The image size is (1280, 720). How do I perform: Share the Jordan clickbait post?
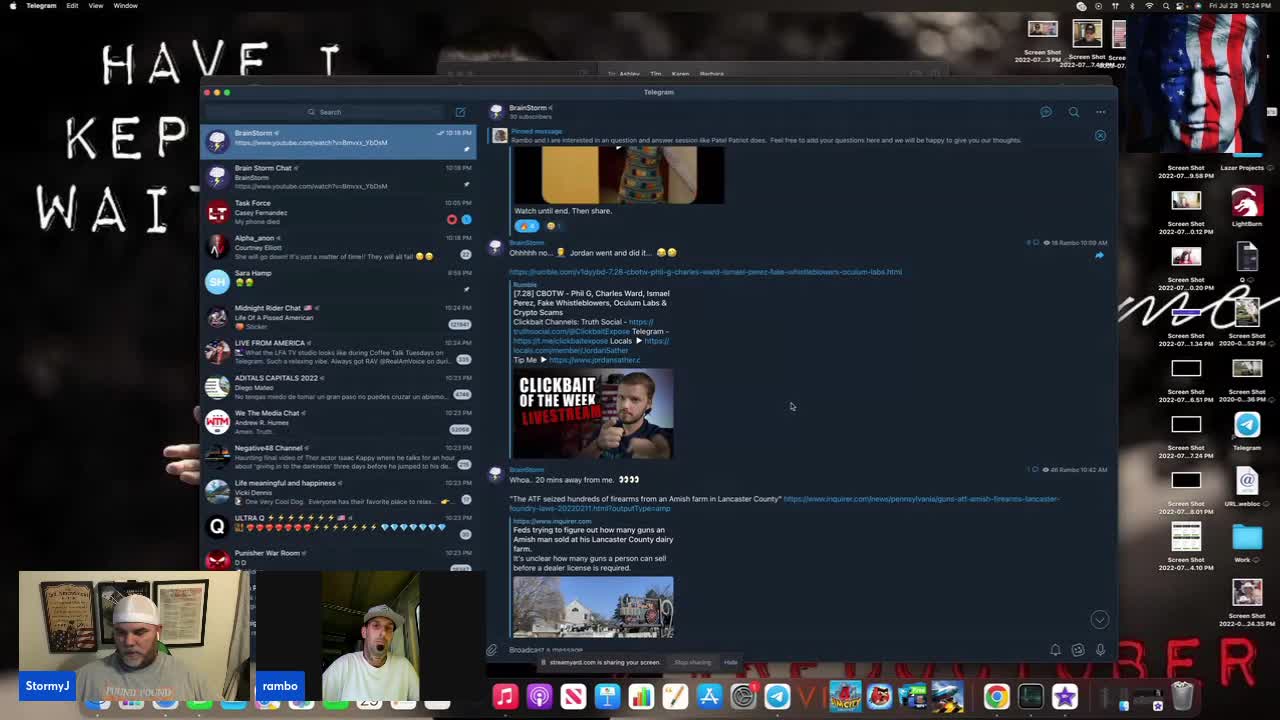point(1099,255)
